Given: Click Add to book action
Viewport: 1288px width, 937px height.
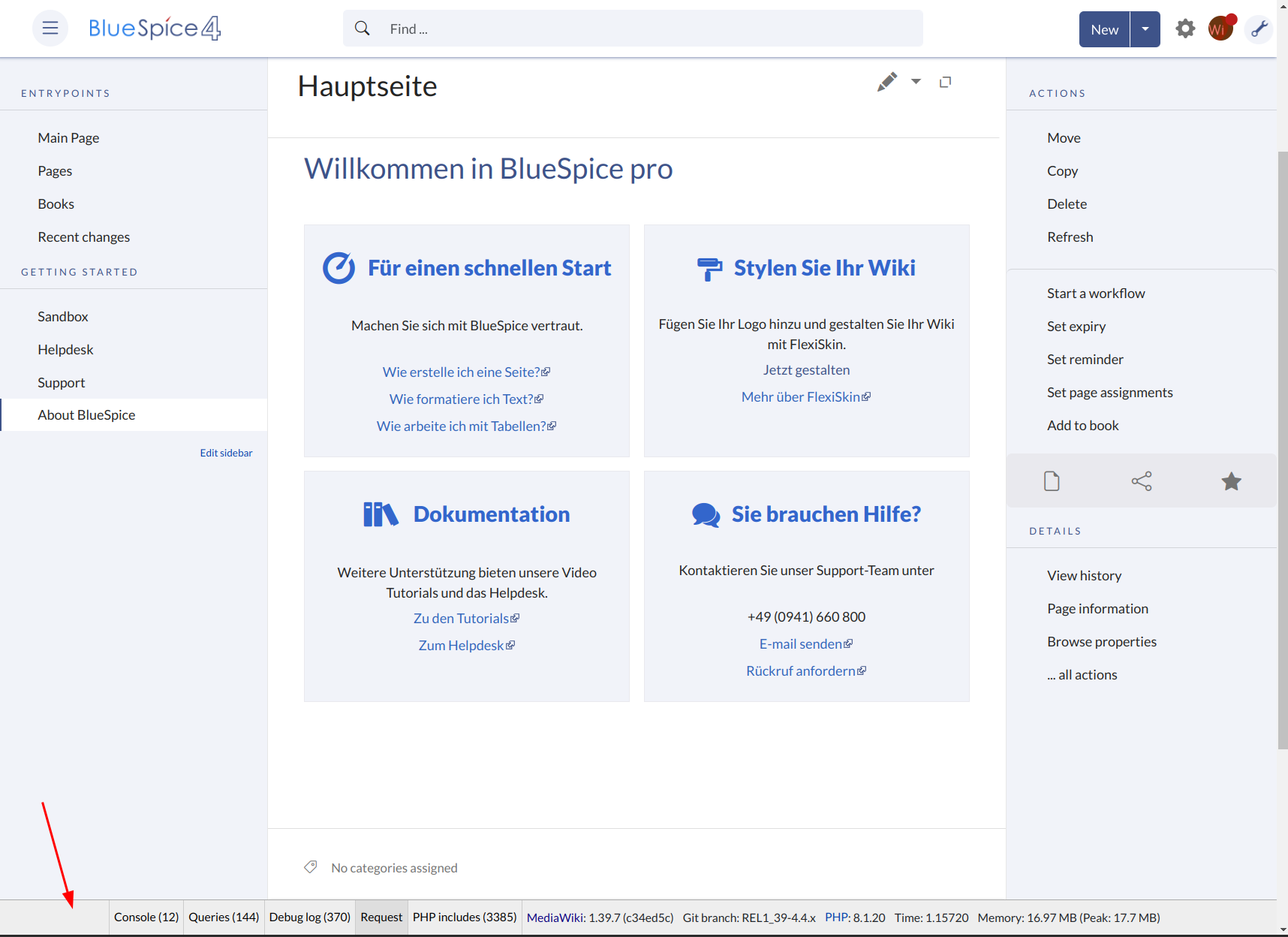Looking at the screenshot, I should [x=1082, y=426].
